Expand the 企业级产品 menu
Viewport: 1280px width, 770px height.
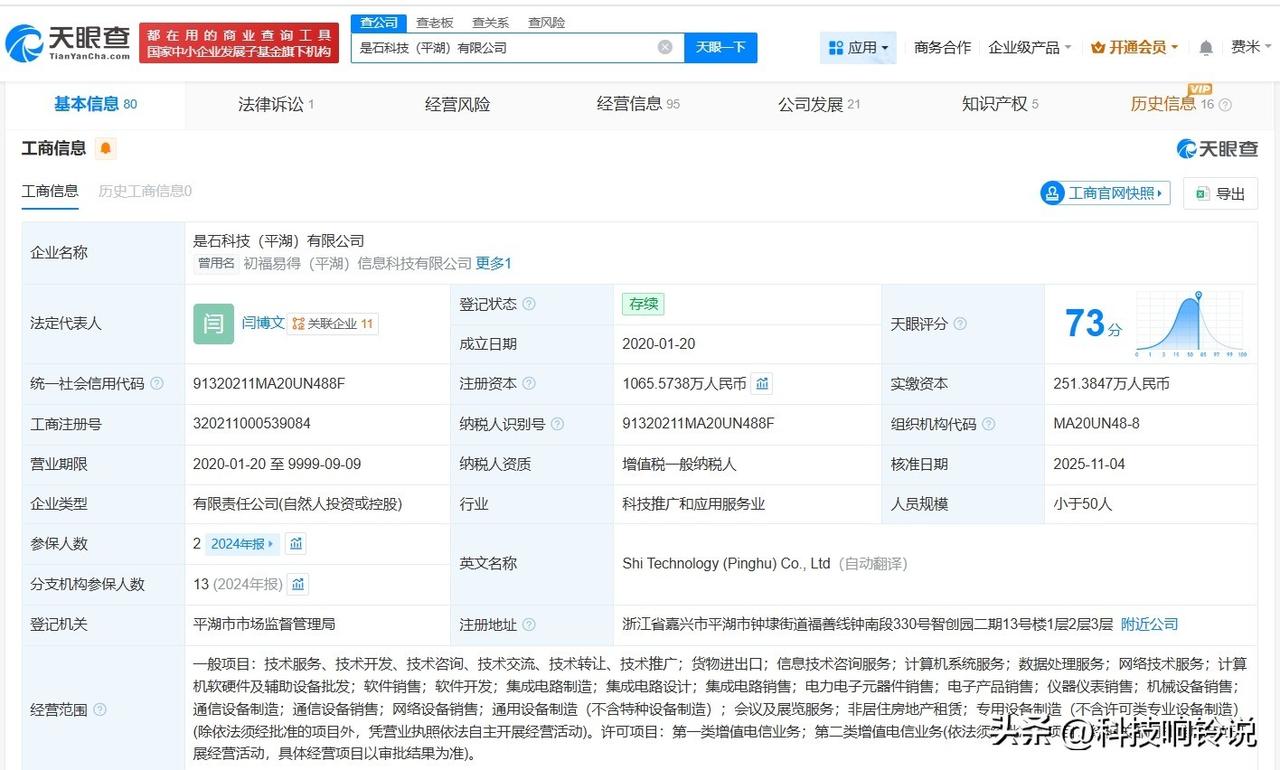pos(1030,47)
